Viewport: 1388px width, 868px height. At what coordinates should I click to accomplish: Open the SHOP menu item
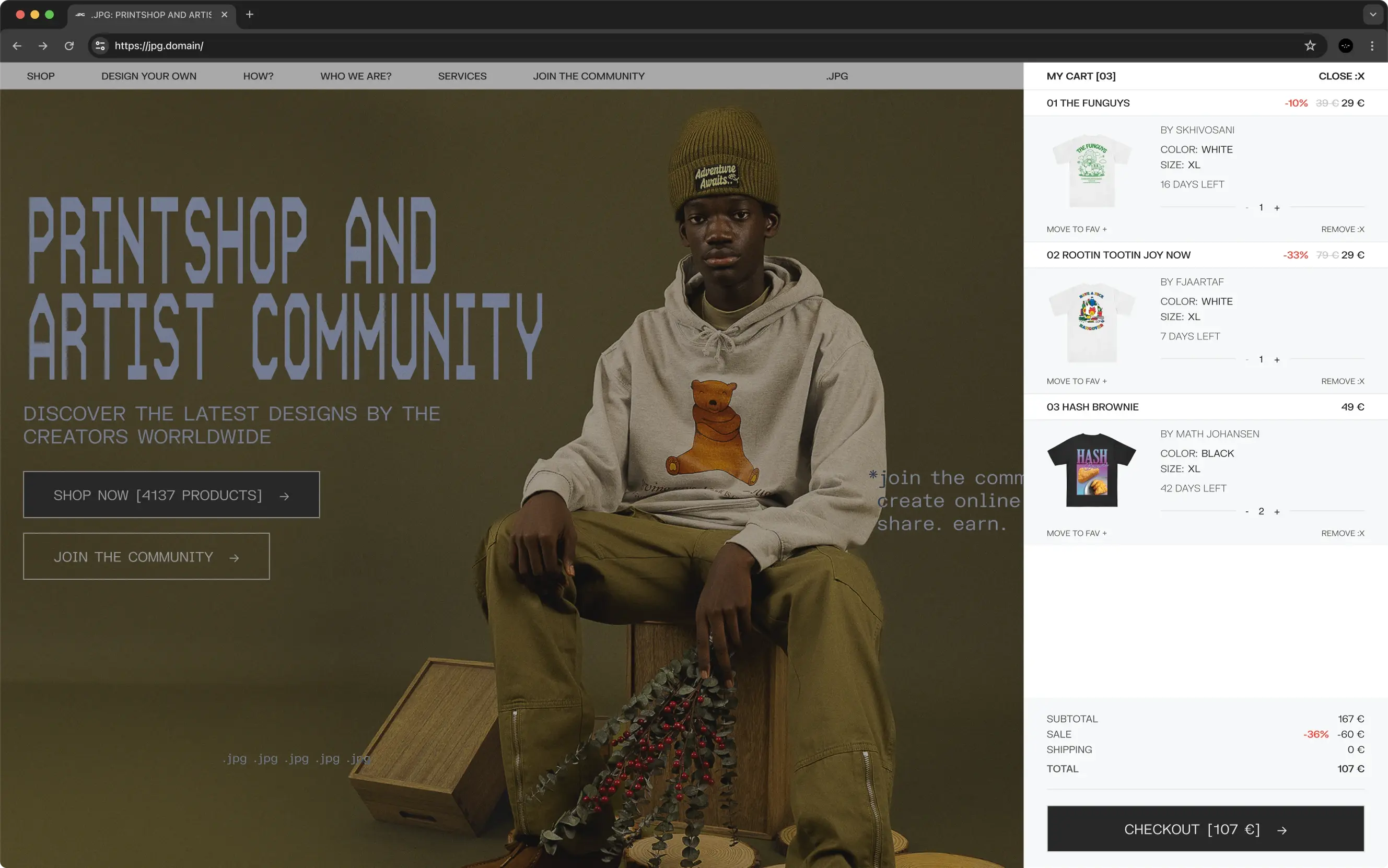click(x=40, y=76)
